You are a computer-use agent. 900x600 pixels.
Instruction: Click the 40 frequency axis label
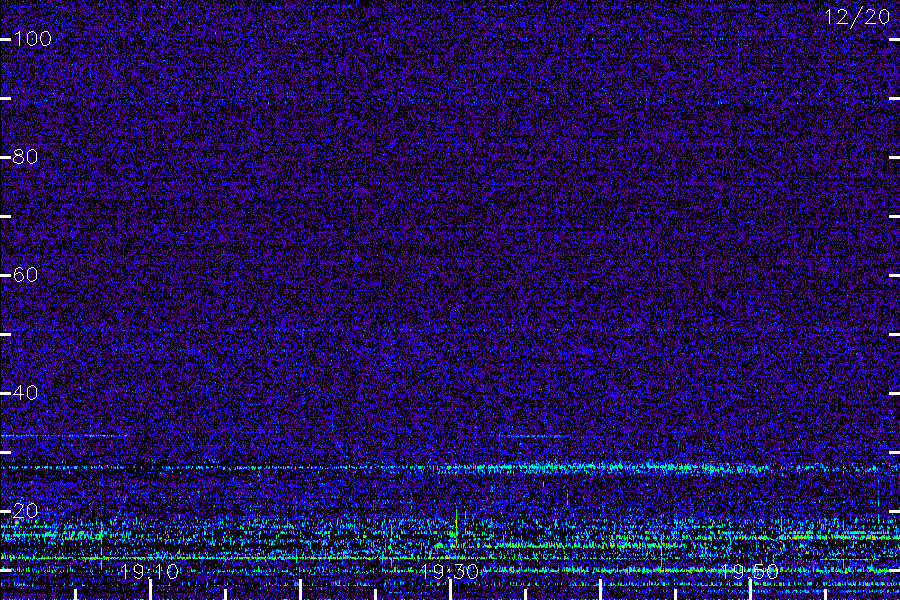pyautogui.click(x=25, y=393)
